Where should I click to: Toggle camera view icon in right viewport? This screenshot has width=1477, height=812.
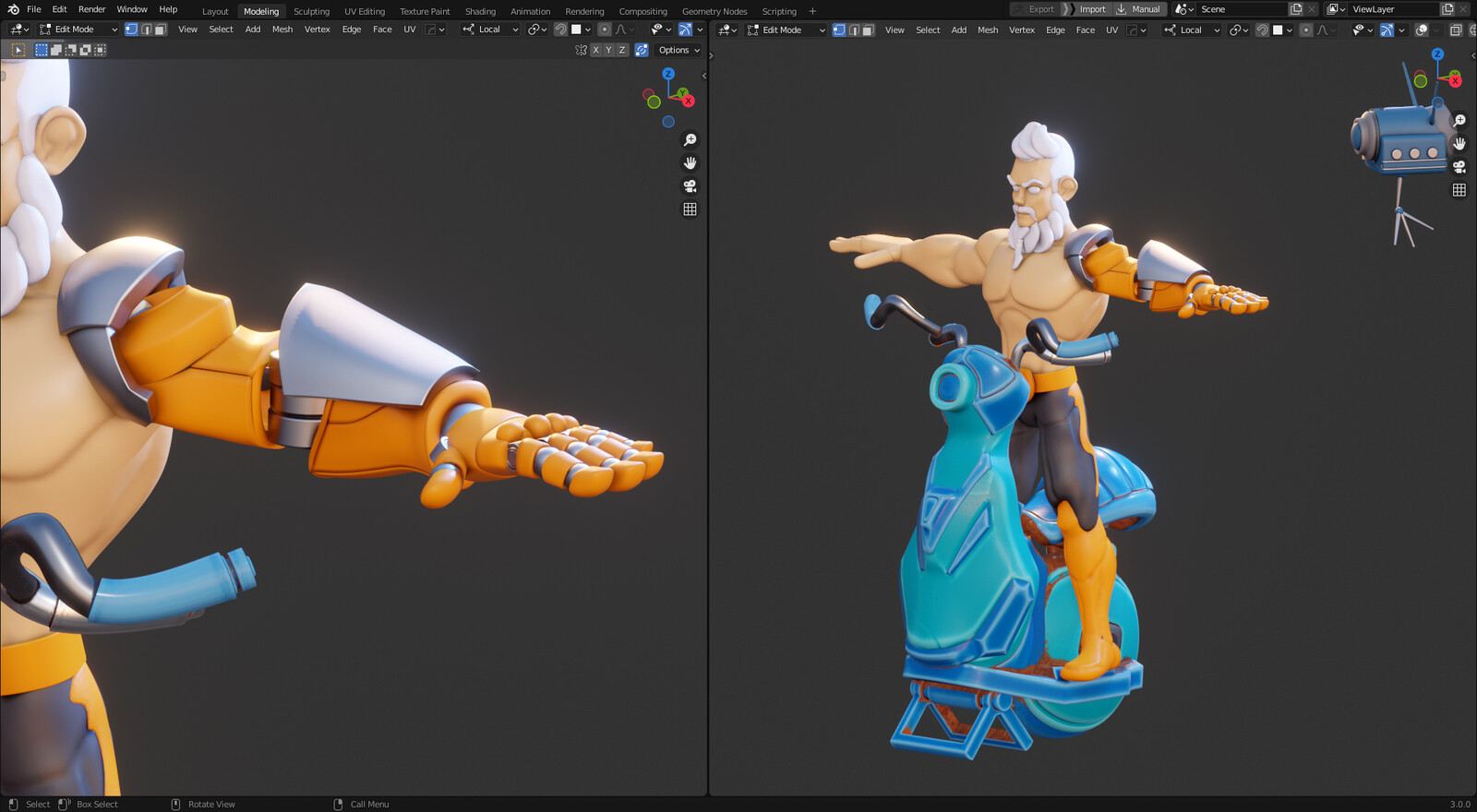point(1459,167)
